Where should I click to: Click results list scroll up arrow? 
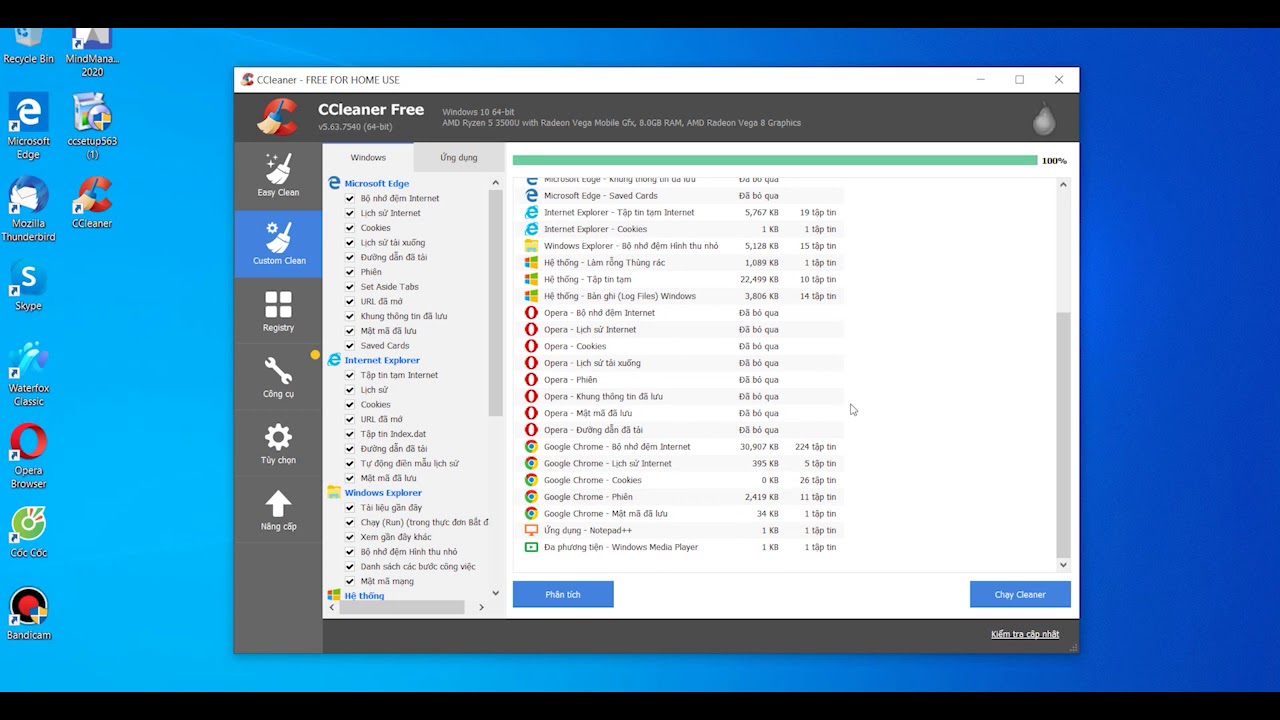pyautogui.click(x=1063, y=184)
